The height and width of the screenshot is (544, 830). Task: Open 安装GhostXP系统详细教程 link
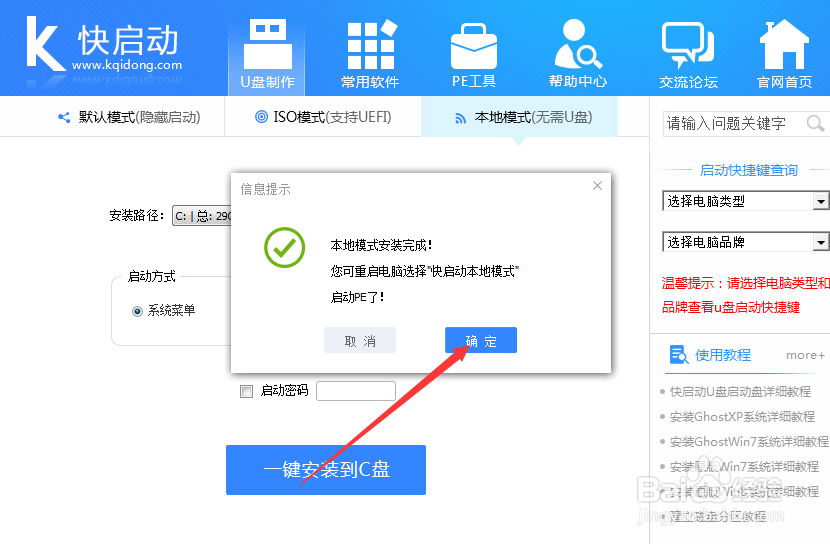[x=742, y=416]
